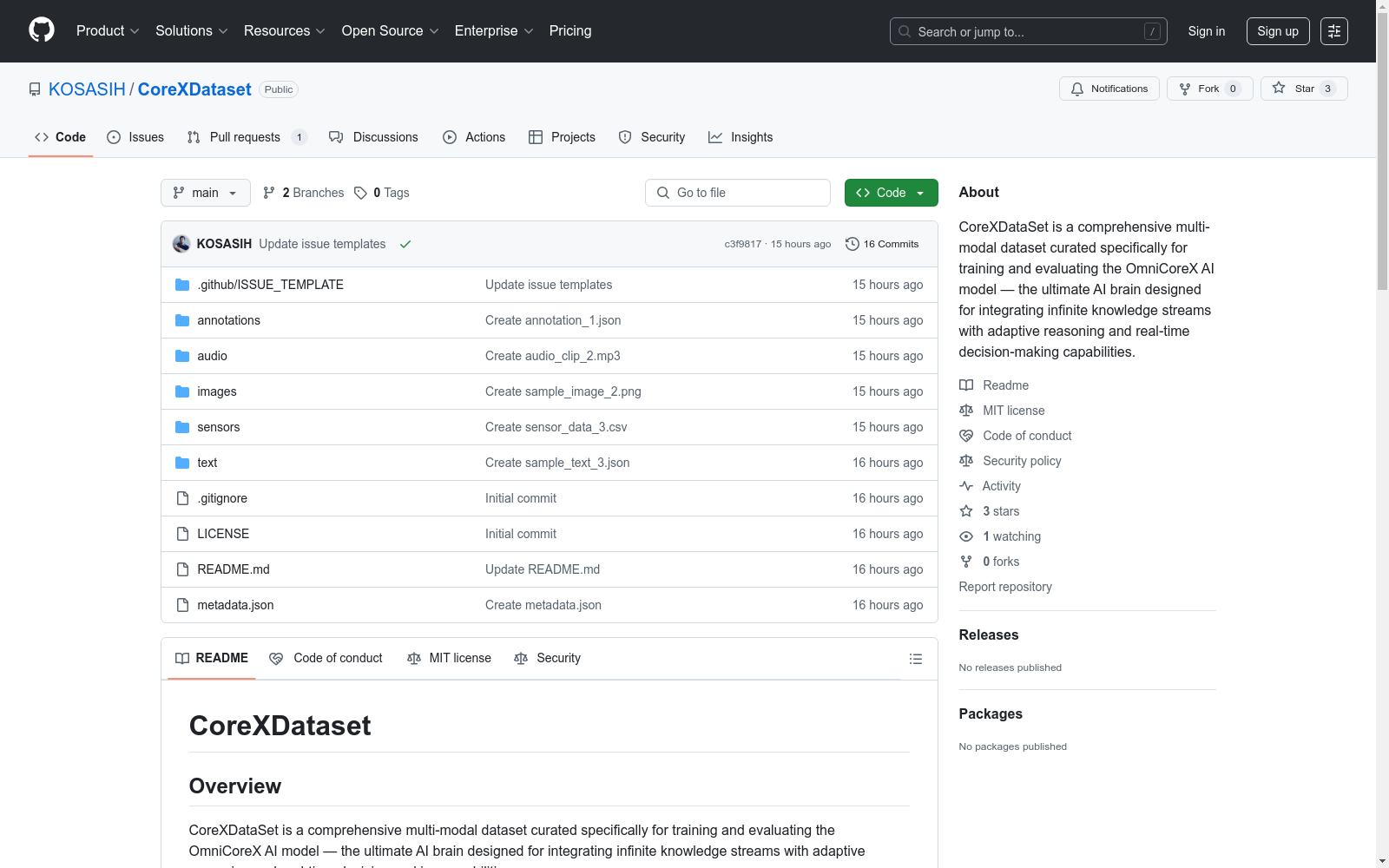Switch to the Issues tab
1389x868 pixels.
135,137
